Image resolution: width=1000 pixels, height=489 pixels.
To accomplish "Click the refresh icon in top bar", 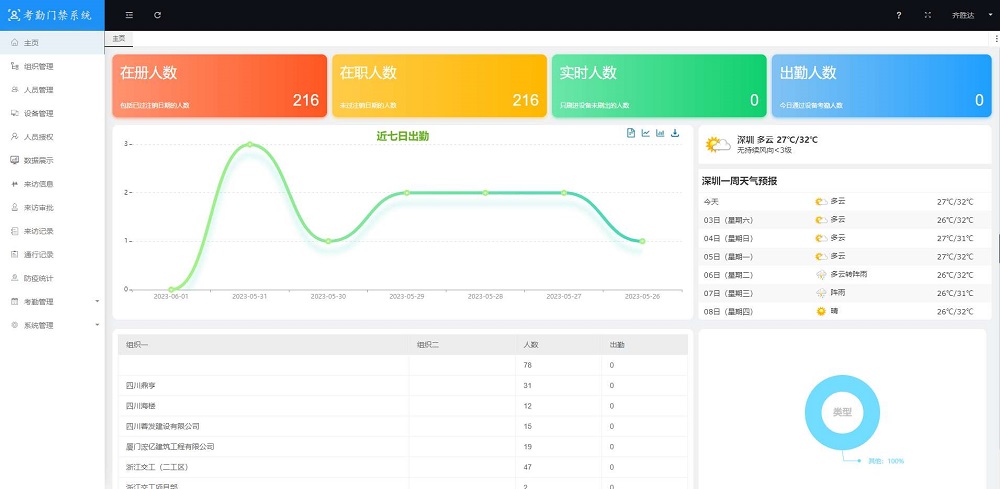I will (x=158, y=15).
